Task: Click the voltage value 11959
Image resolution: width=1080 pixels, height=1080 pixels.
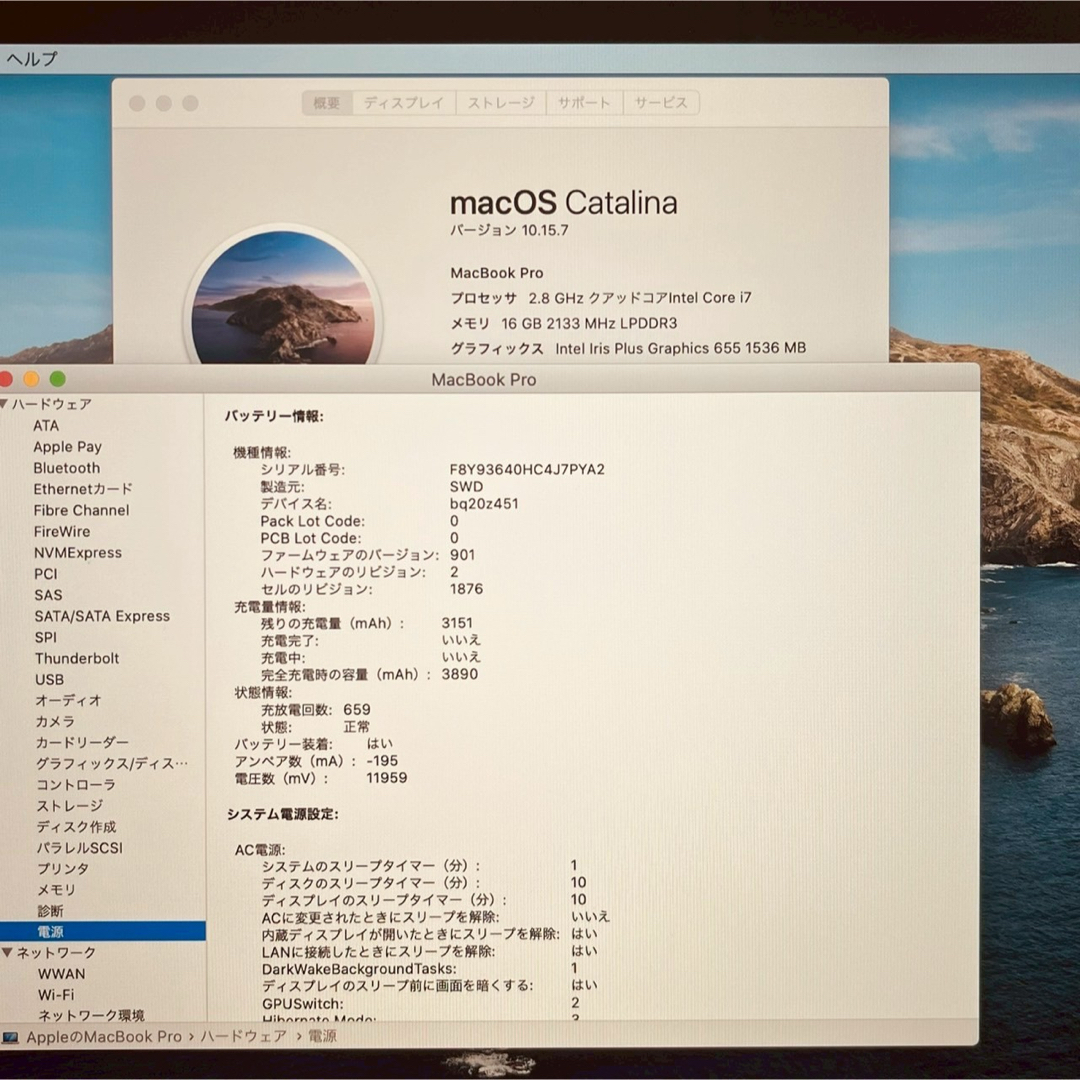Action: (386, 778)
